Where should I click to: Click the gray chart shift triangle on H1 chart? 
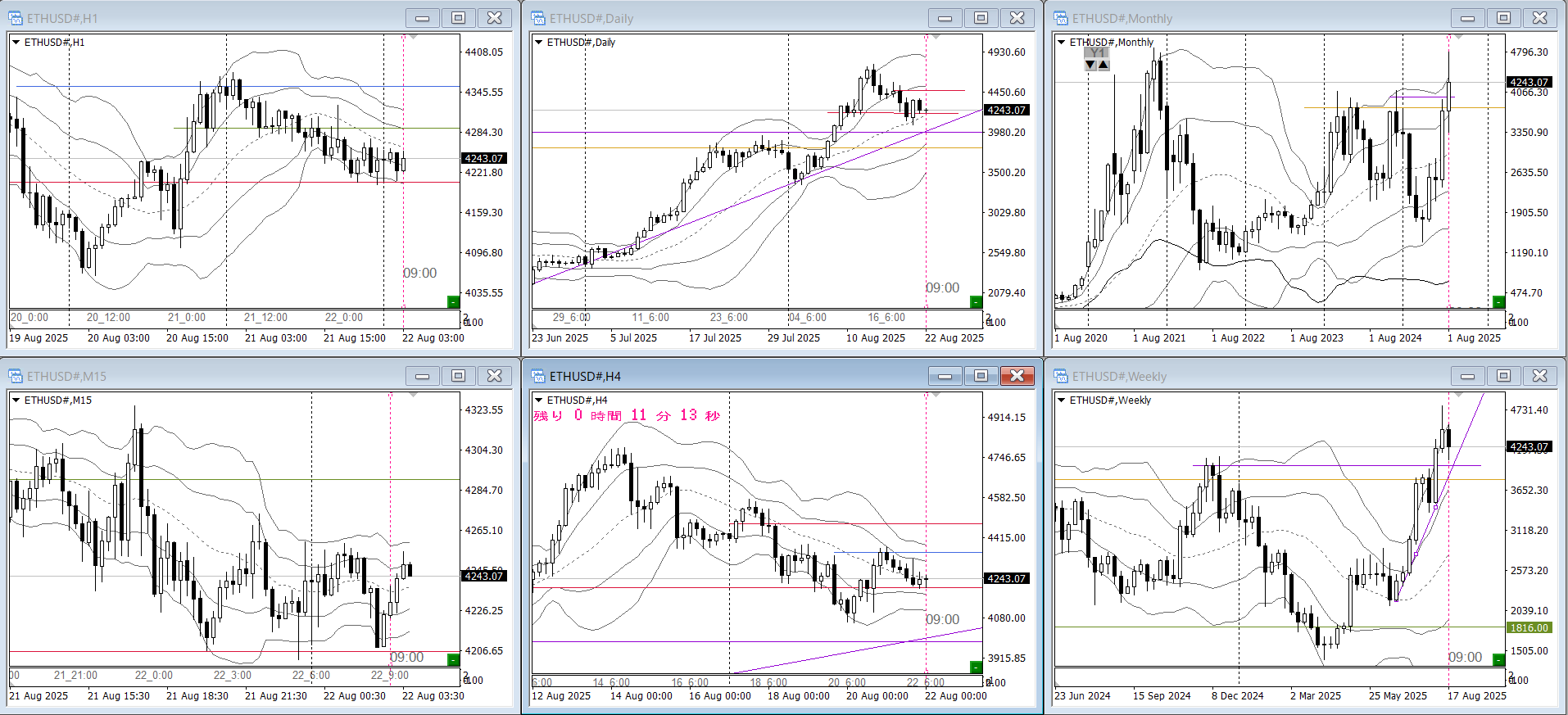point(413,38)
